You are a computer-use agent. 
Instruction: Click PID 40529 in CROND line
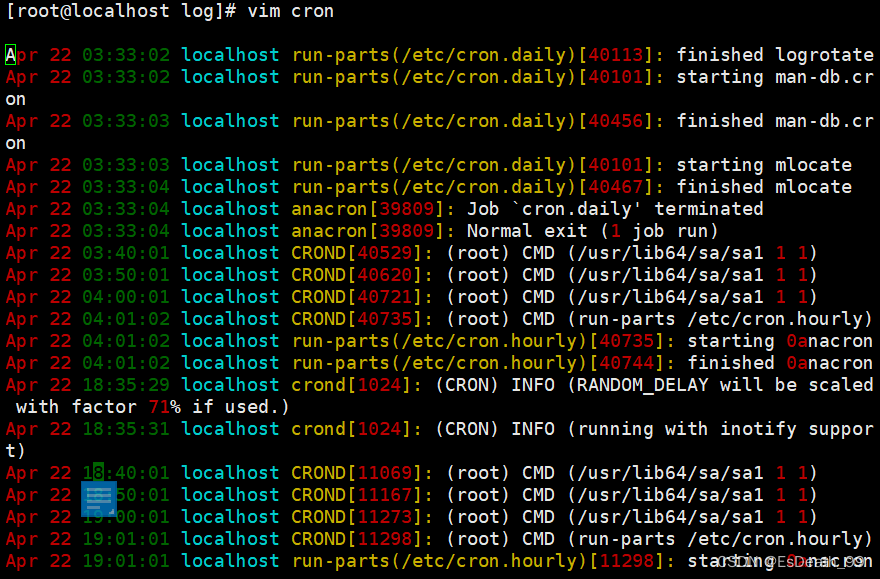(x=385, y=253)
